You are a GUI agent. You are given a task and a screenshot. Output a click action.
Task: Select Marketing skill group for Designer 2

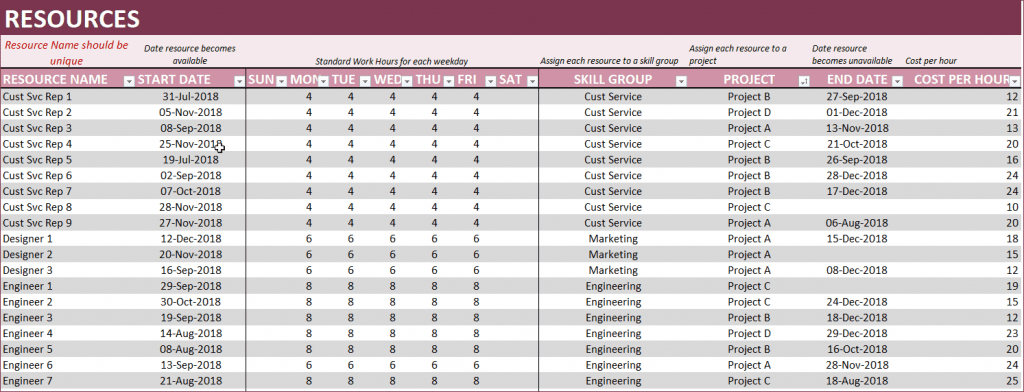click(x=613, y=254)
